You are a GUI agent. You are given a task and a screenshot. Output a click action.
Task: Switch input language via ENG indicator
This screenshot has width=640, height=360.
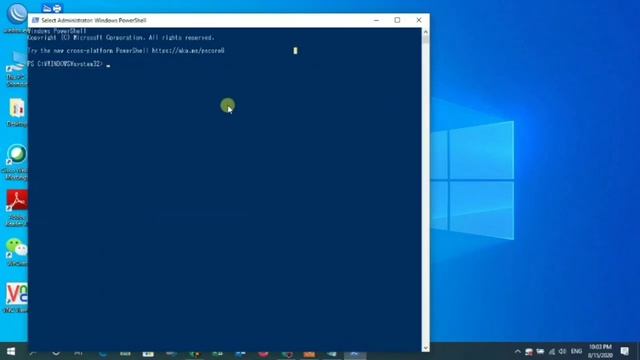coord(576,351)
